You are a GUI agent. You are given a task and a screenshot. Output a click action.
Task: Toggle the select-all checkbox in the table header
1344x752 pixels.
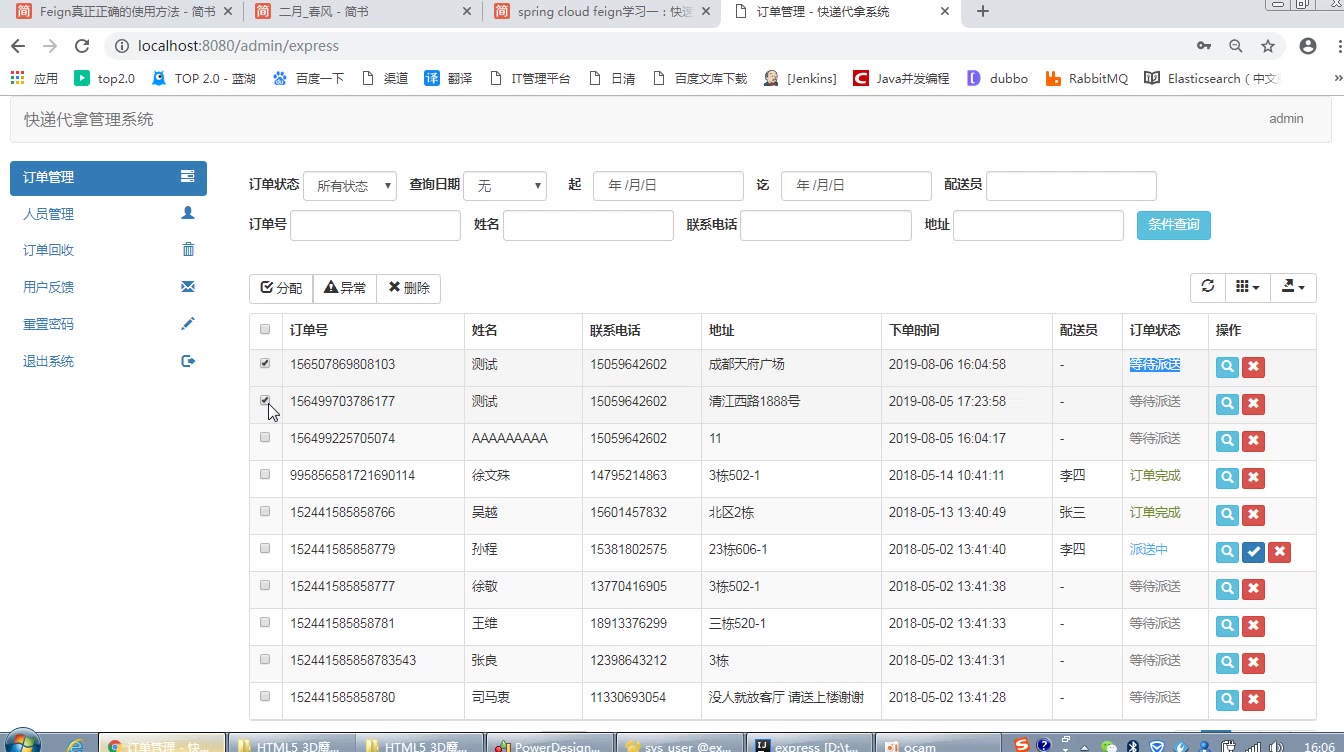(x=265, y=329)
